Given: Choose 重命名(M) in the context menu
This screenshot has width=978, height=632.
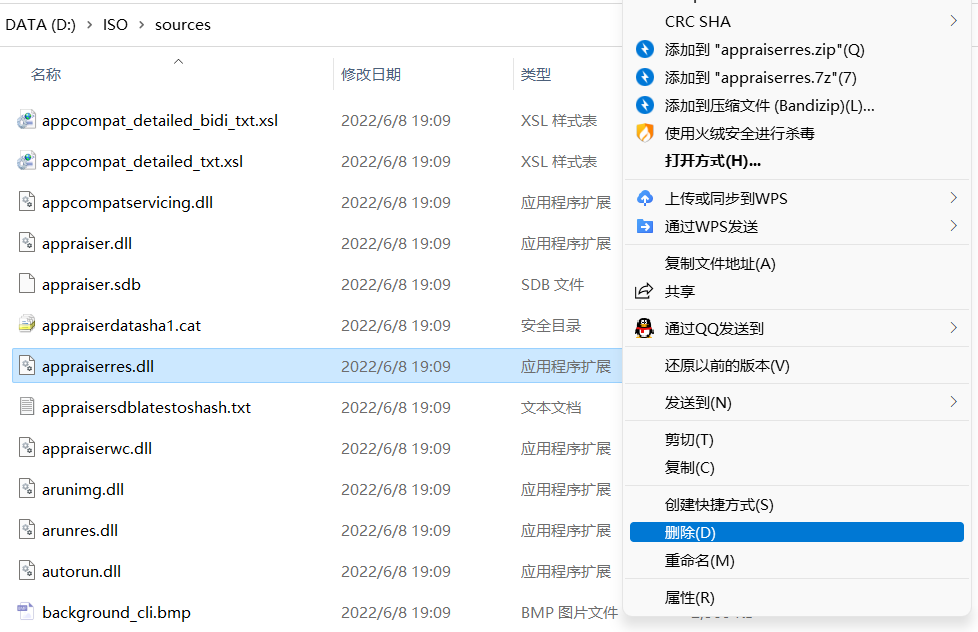Looking at the screenshot, I should [699, 561].
